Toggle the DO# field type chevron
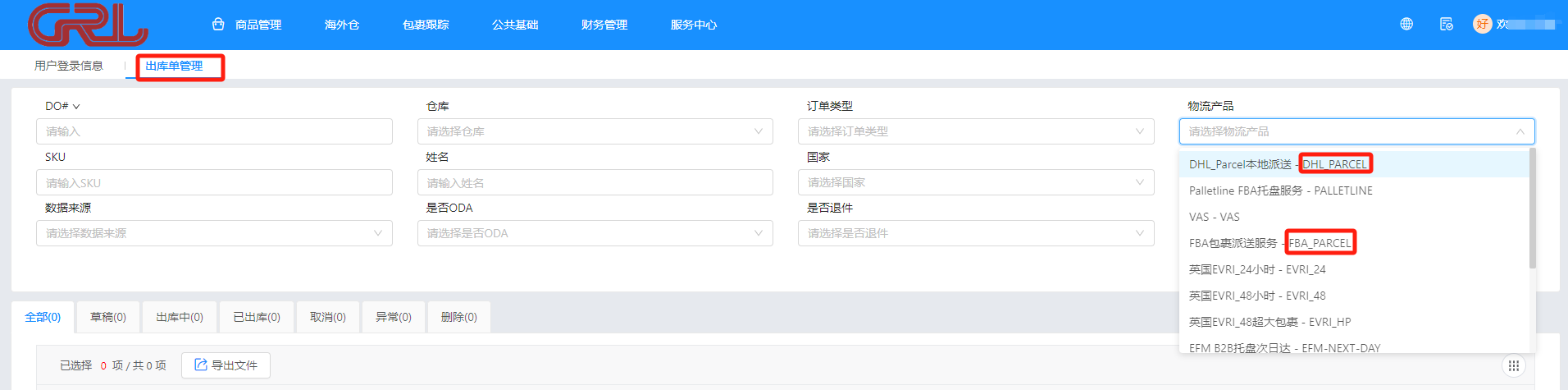The image size is (1568, 390). pyautogui.click(x=76, y=107)
